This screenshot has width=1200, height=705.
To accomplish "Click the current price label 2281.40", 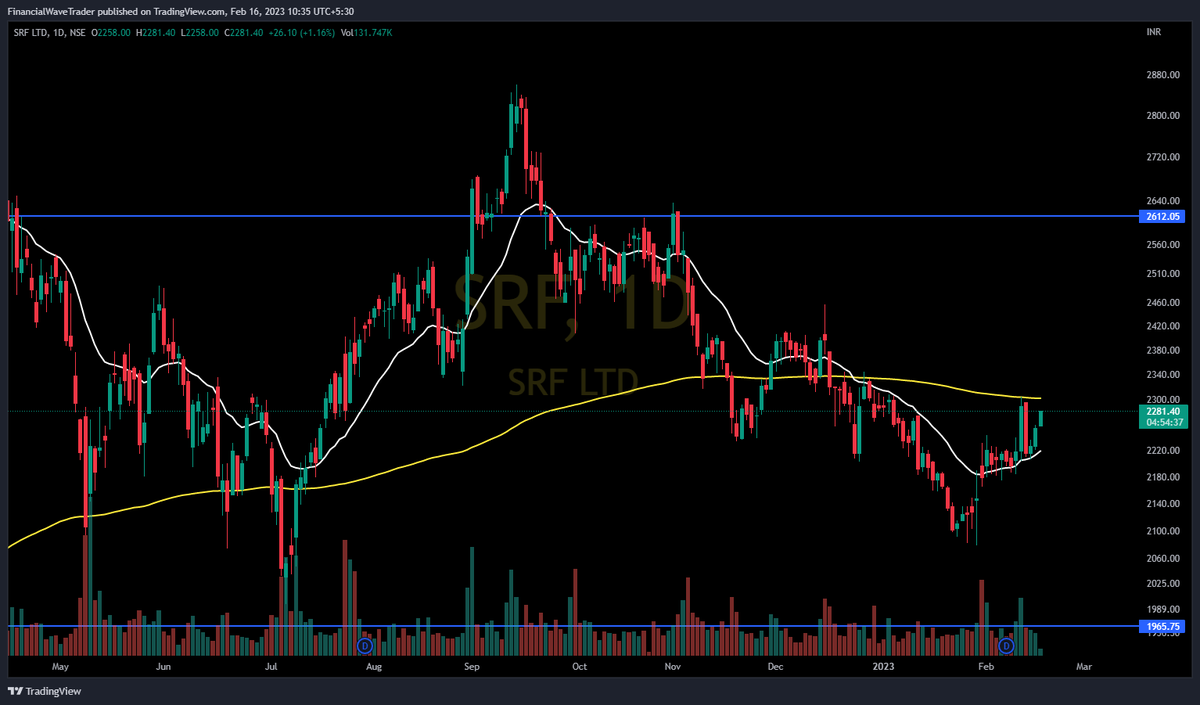I will pos(1164,411).
